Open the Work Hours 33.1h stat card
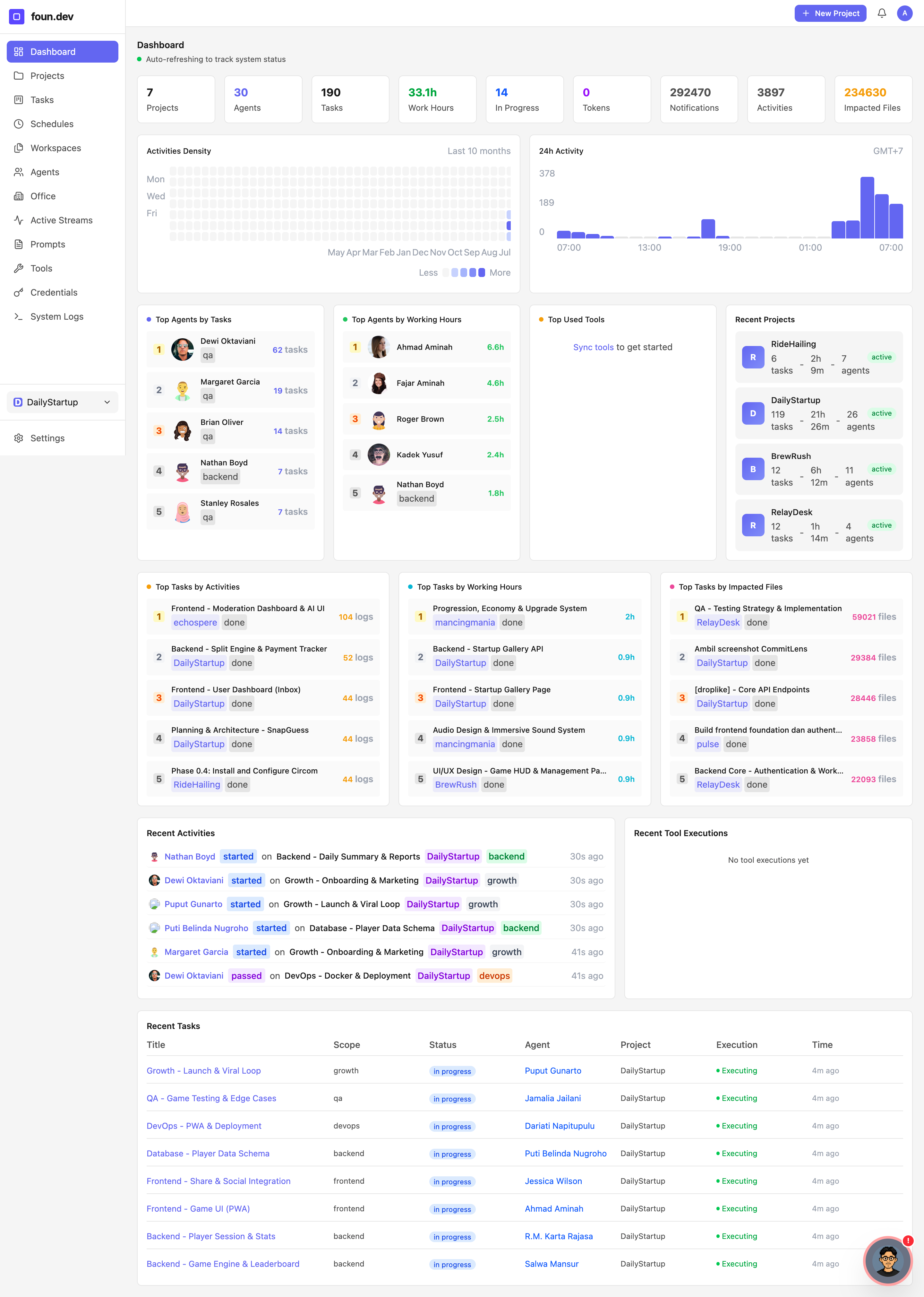Image resolution: width=924 pixels, height=1297 pixels. tap(437, 99)
